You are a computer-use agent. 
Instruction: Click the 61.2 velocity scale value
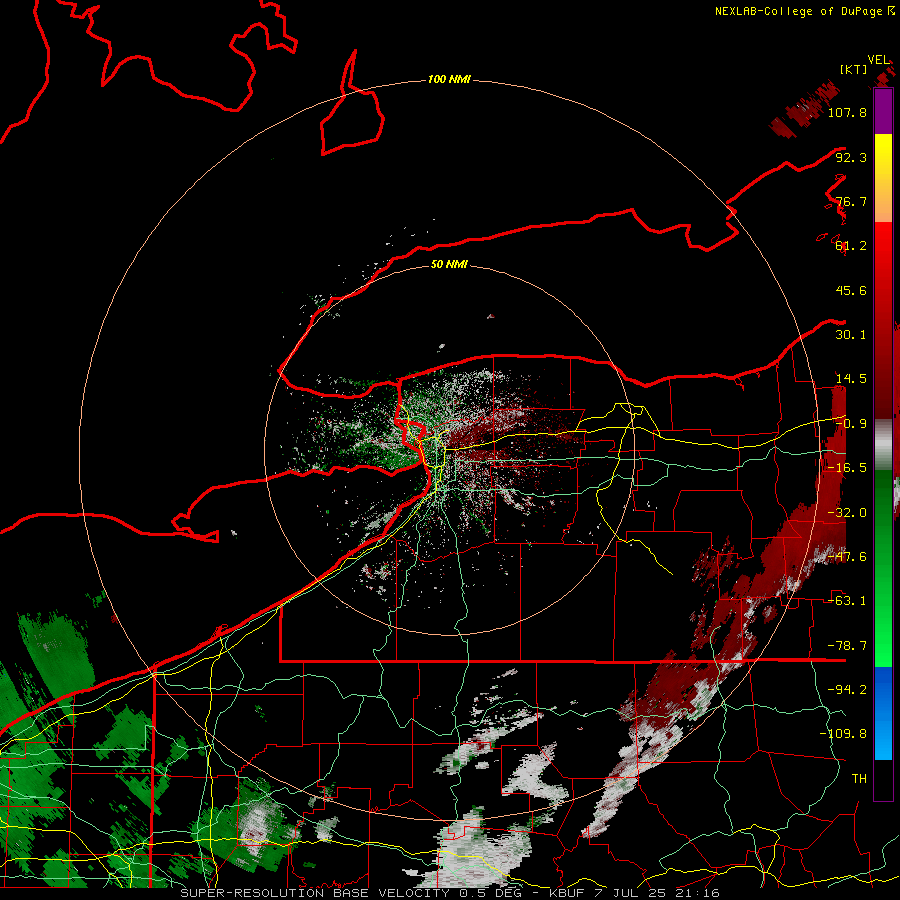coord(851,246)
